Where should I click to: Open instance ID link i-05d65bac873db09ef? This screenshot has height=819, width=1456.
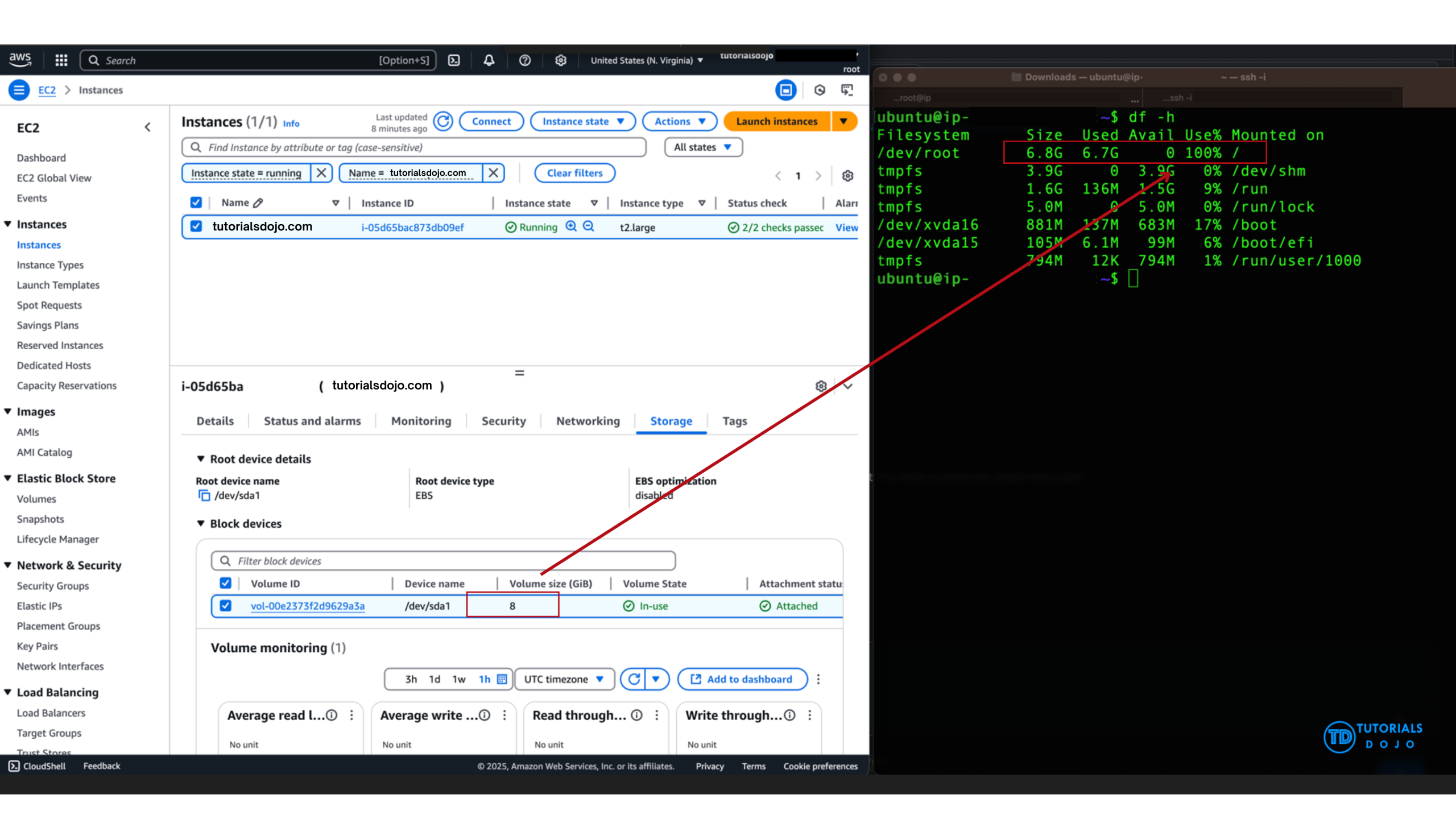[412, 227]
